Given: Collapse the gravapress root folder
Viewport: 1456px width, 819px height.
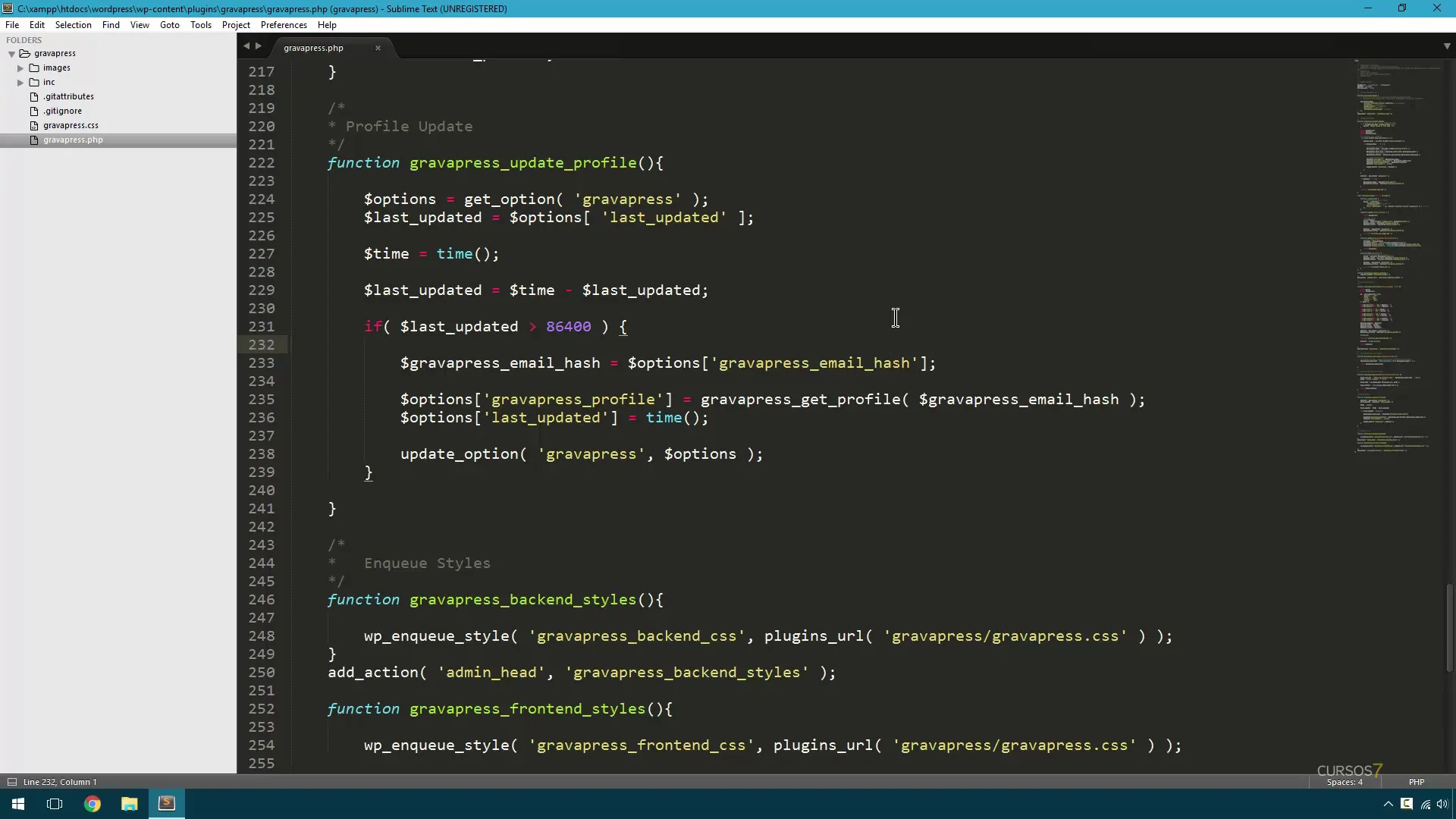Looking at the screenshot, I should [12, 54].
